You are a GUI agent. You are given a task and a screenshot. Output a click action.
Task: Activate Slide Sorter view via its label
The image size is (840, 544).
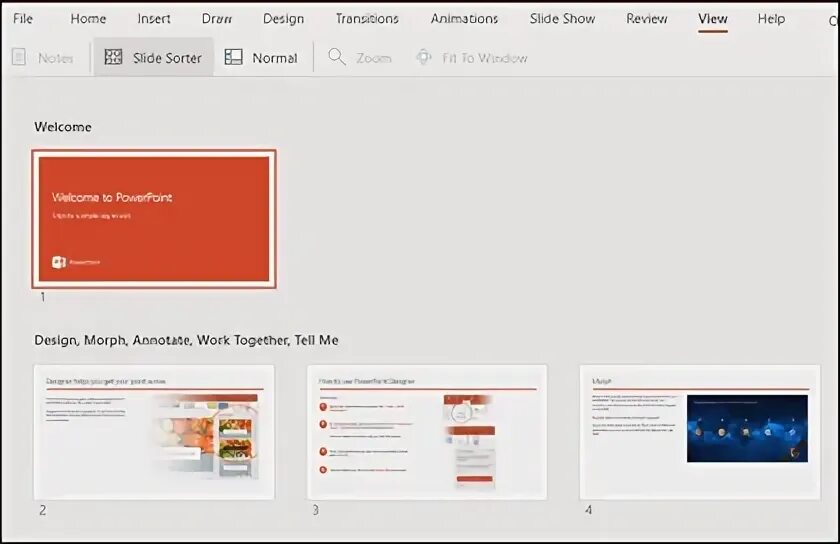pyautogui.click(x=167, y=58)
